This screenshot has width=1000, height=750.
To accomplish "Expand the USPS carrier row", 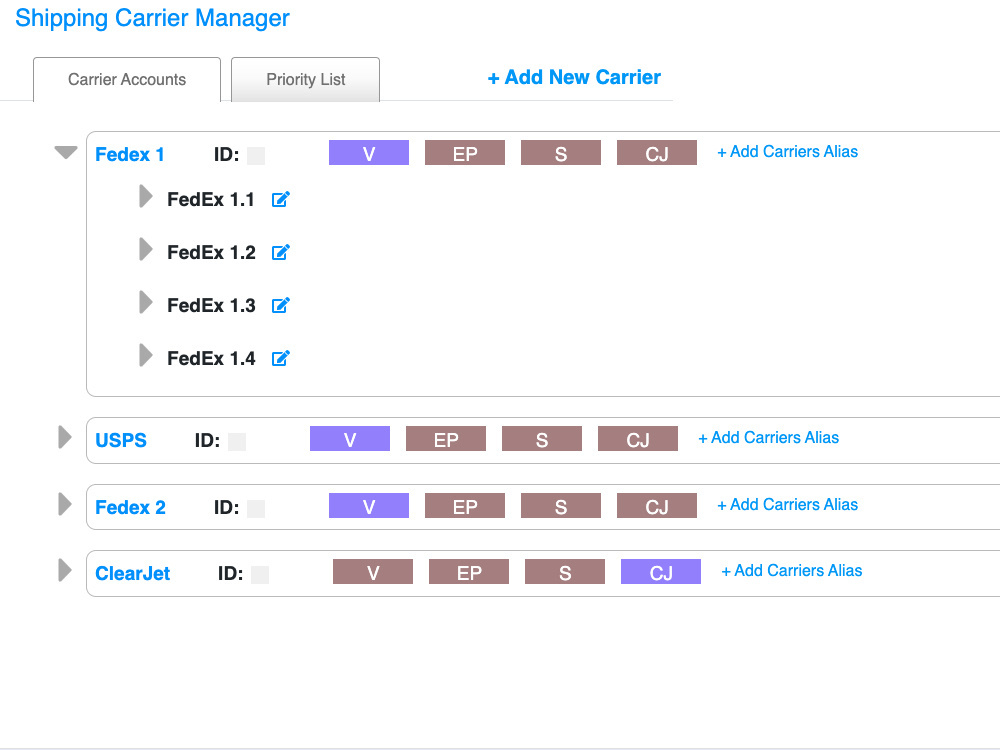I will (64, 437).
